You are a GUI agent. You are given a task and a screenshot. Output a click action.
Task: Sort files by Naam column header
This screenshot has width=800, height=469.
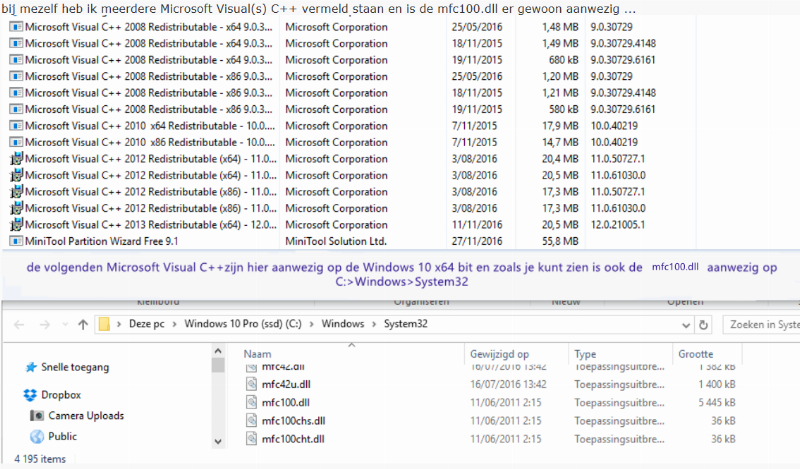click(258, 354)
